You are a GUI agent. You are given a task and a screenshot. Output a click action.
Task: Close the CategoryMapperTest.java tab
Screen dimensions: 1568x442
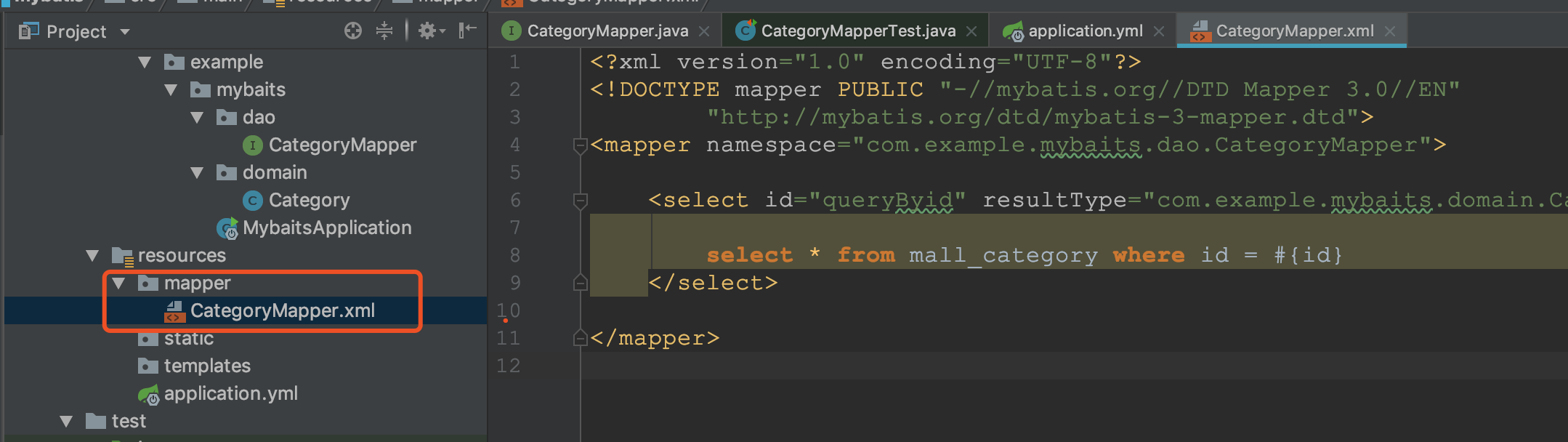tap(971, 31)
